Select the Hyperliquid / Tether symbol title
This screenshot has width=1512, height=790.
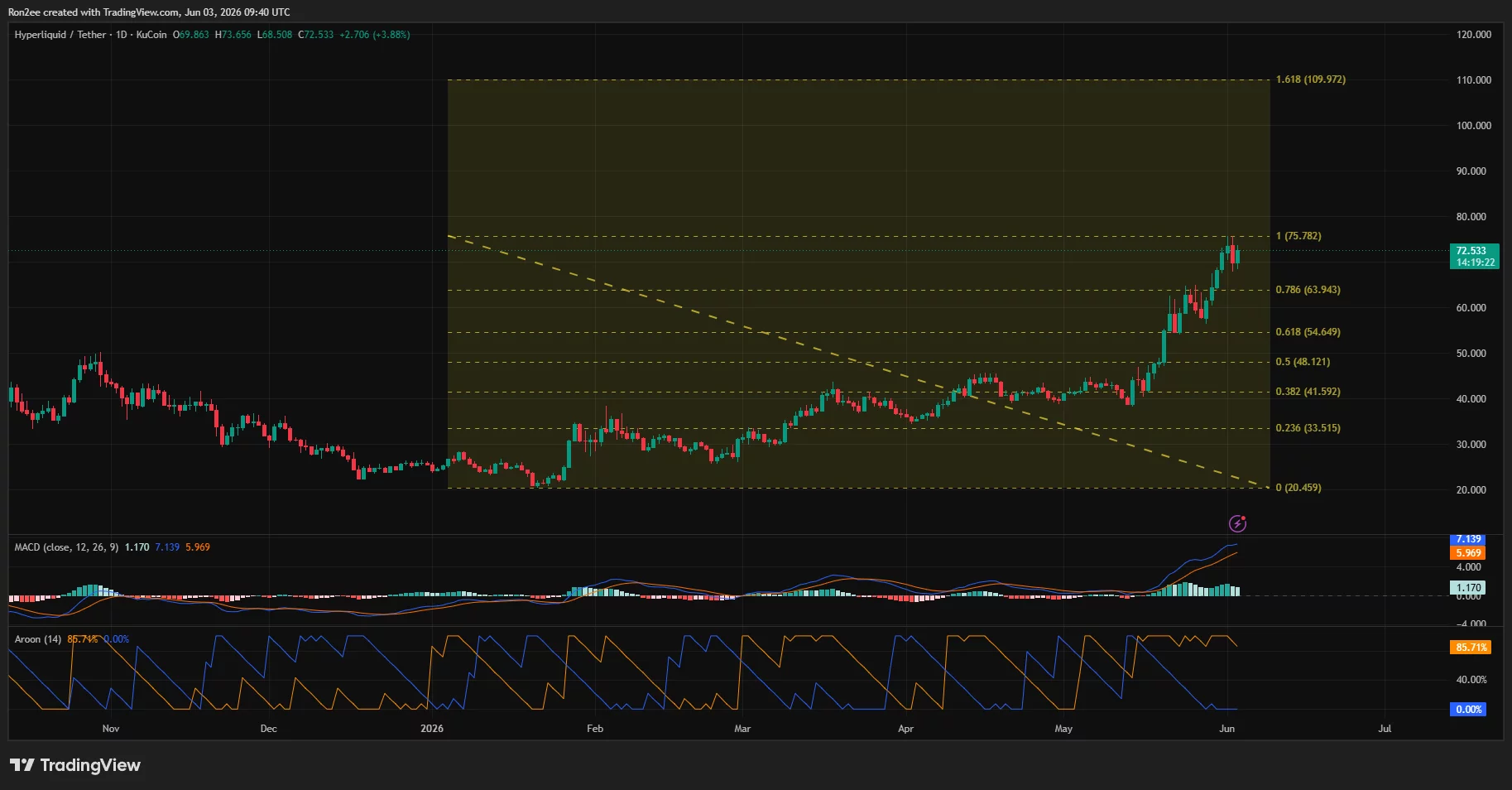60,35
